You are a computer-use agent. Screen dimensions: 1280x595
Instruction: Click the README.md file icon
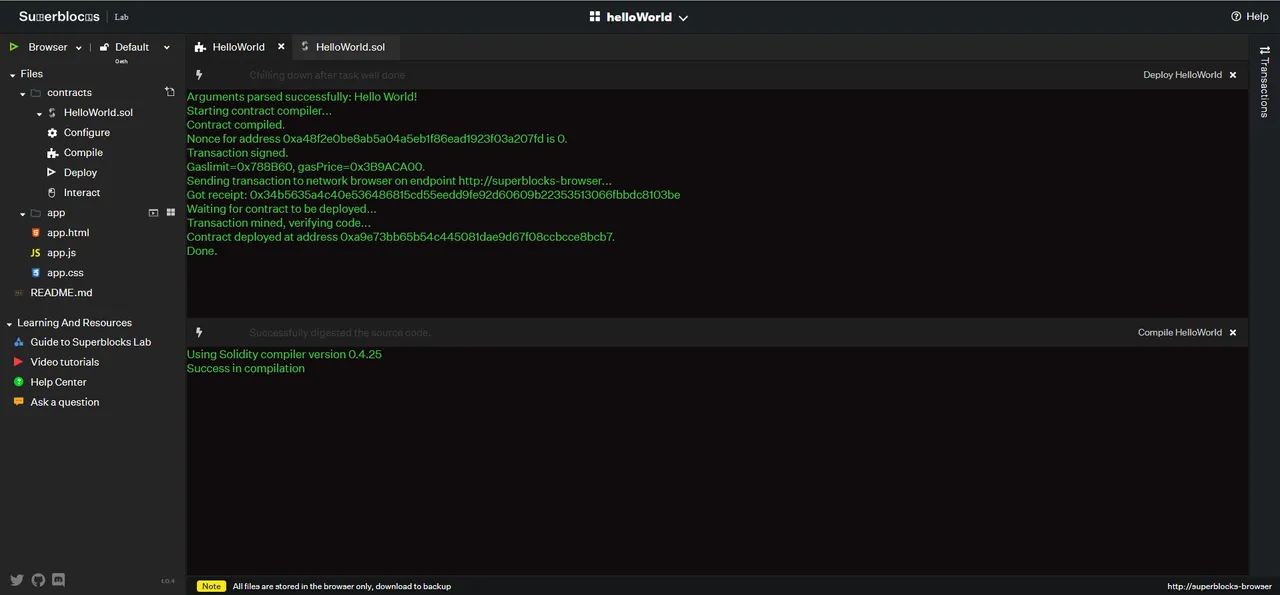[19, 293]
